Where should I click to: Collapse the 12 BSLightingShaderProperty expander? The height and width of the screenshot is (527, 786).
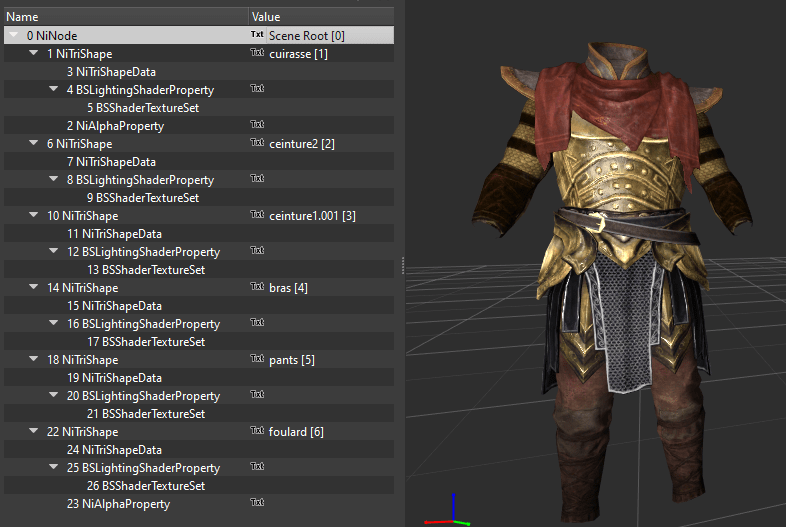tap(54, 251)
